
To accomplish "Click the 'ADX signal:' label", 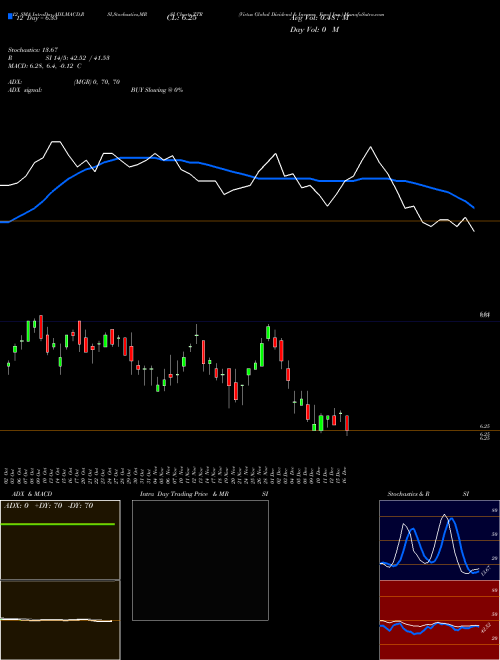I will coord(25,90).
